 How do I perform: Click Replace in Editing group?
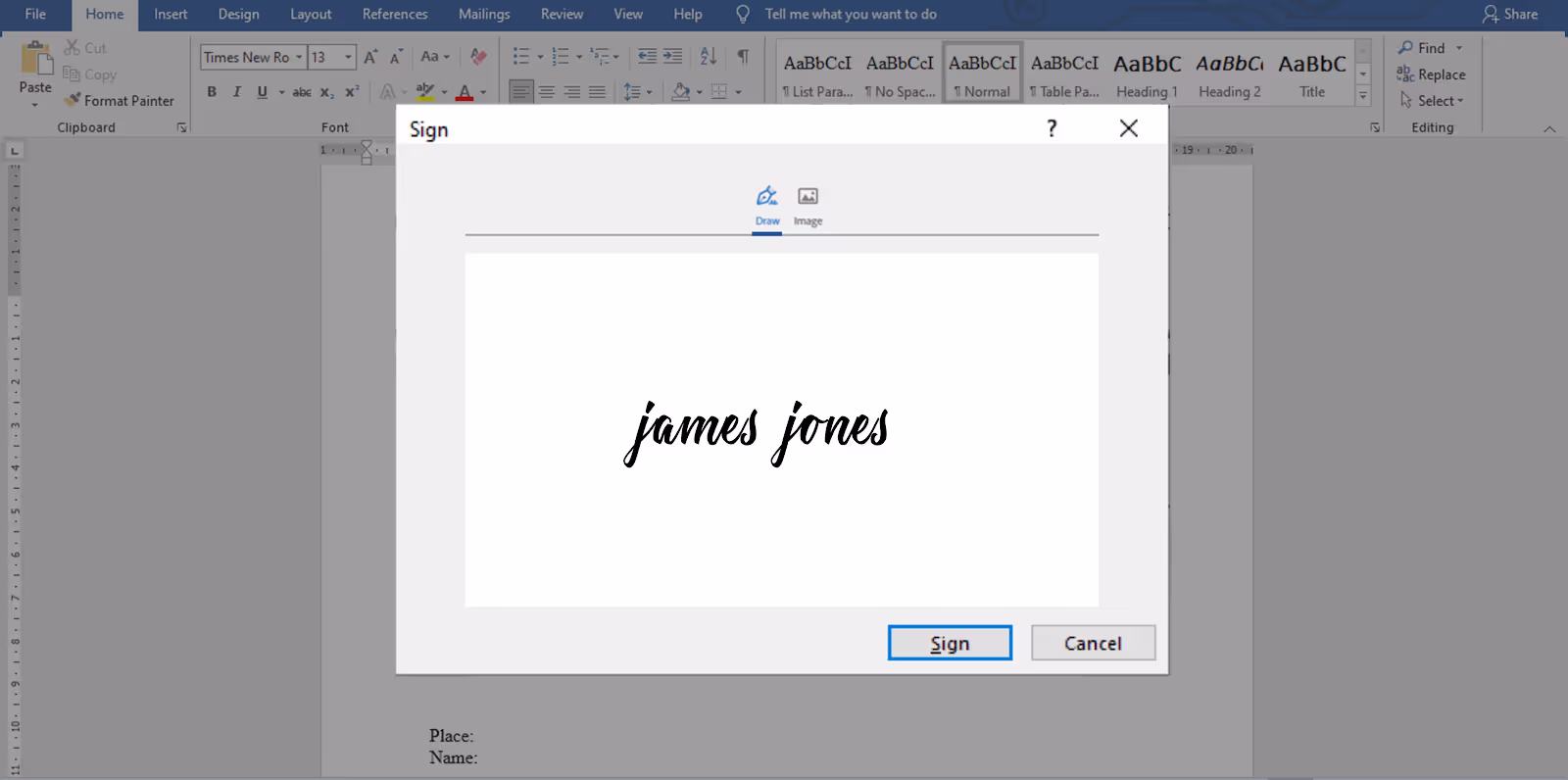click(1431, 74)
